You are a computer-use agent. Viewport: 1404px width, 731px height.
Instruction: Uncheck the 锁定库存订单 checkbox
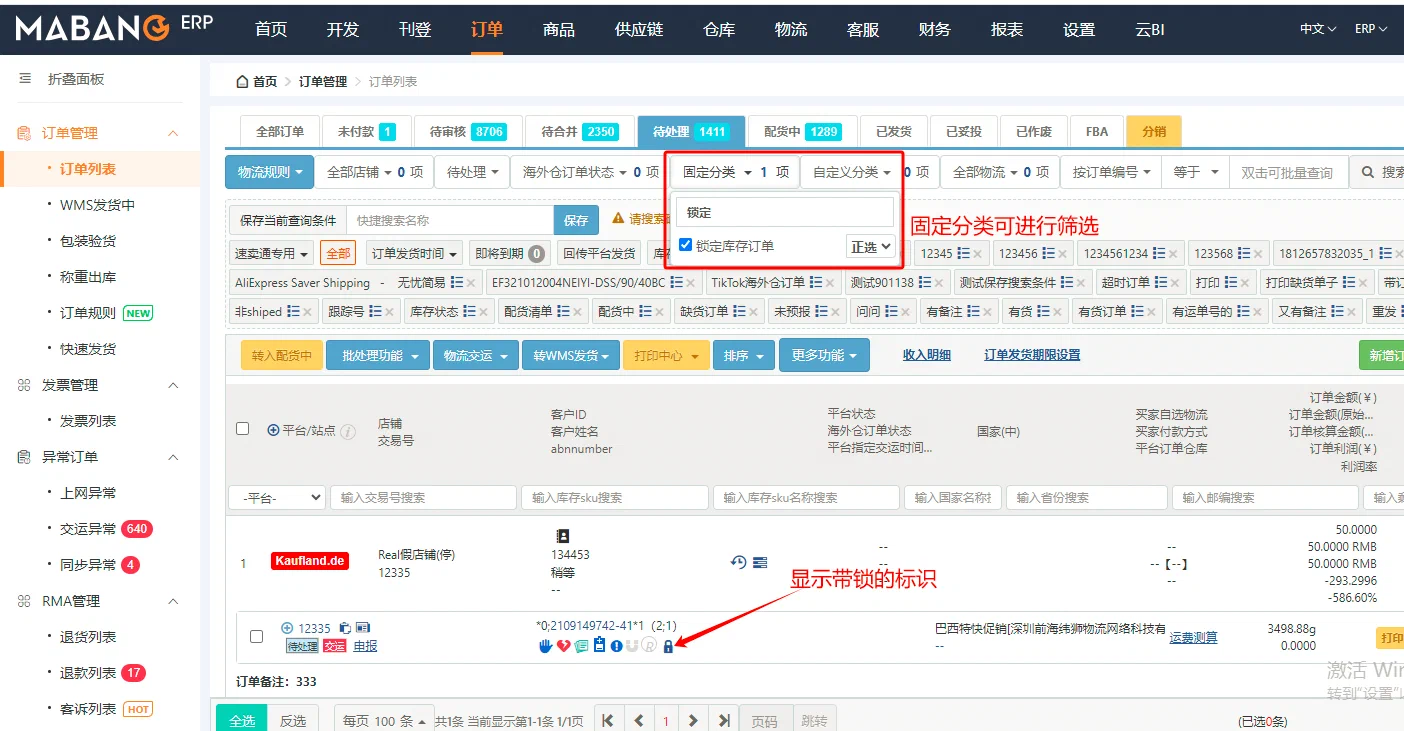coord(685,245)
